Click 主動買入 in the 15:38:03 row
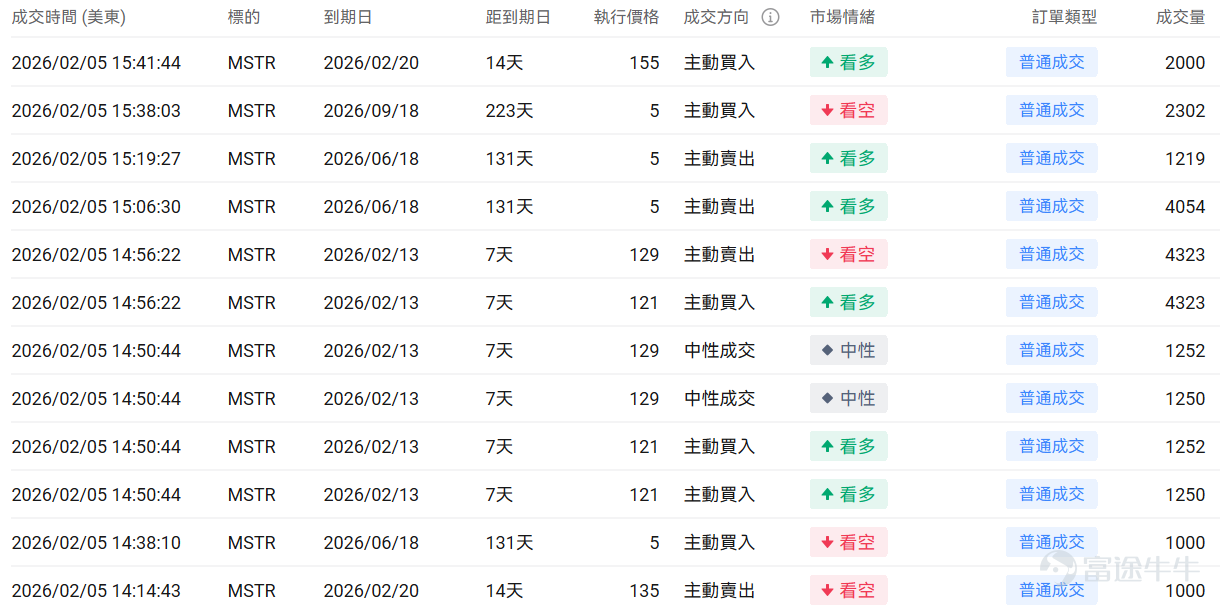The image size is (1220, 605). tap(719, 111)
